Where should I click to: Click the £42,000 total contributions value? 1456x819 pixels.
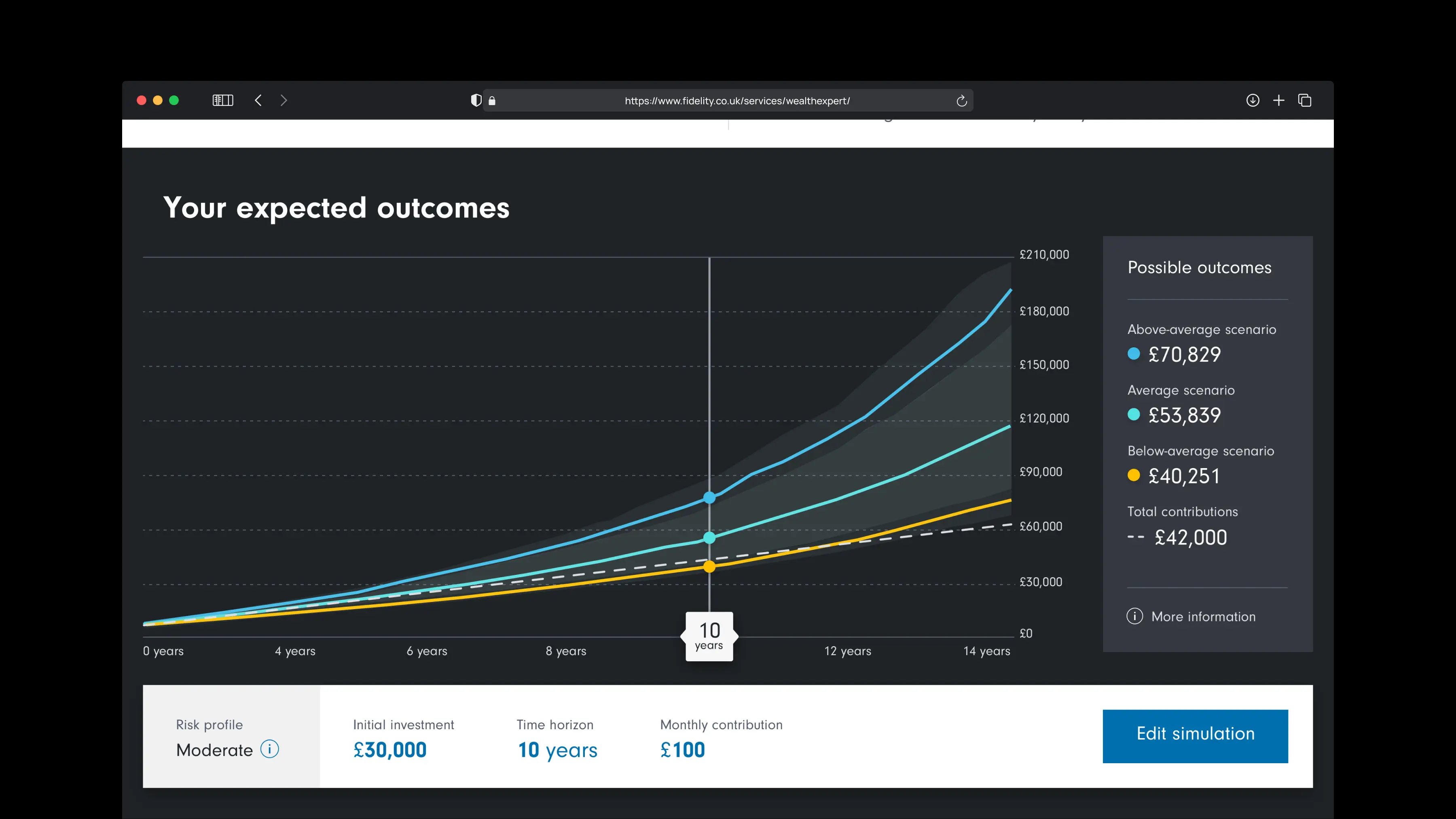click(1190, 537)
